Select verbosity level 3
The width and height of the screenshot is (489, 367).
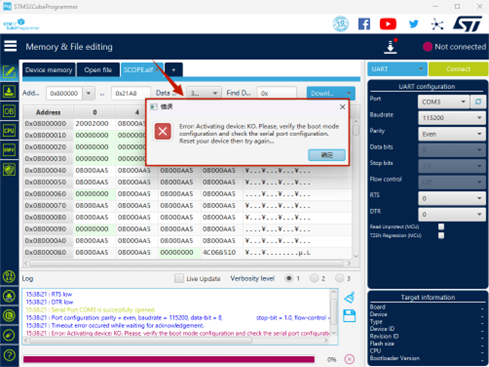pos(339,278)
